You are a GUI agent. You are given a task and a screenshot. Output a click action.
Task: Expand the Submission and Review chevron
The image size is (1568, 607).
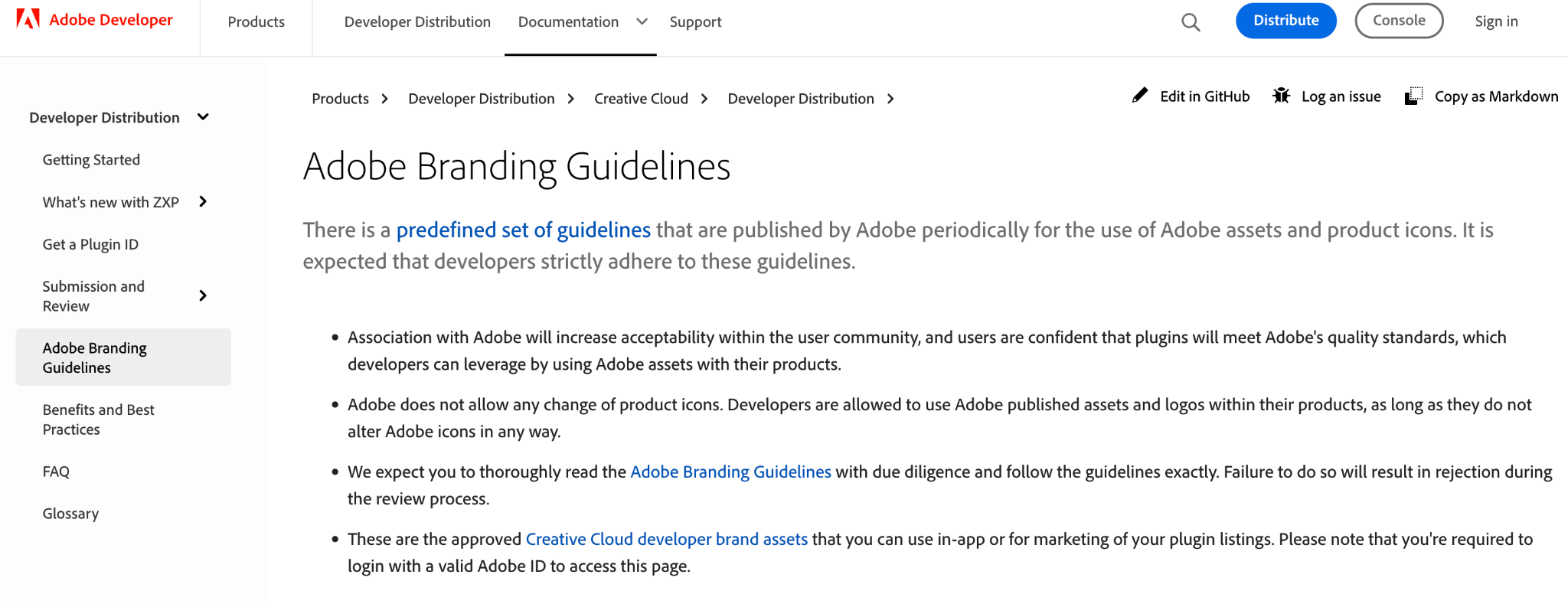tap(203, 295)
